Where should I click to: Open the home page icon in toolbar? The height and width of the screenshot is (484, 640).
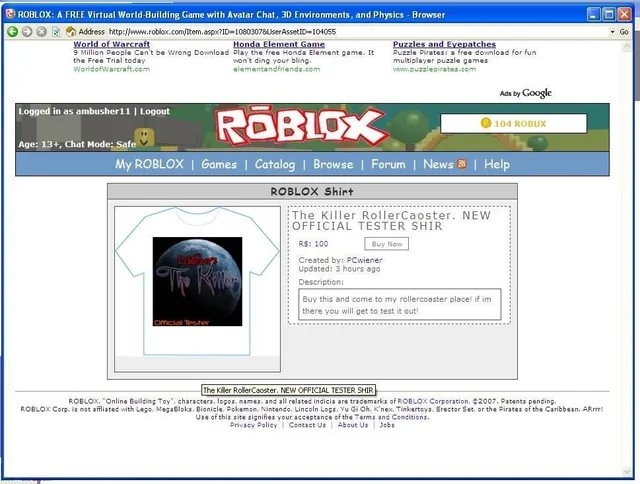click(71, 31)
